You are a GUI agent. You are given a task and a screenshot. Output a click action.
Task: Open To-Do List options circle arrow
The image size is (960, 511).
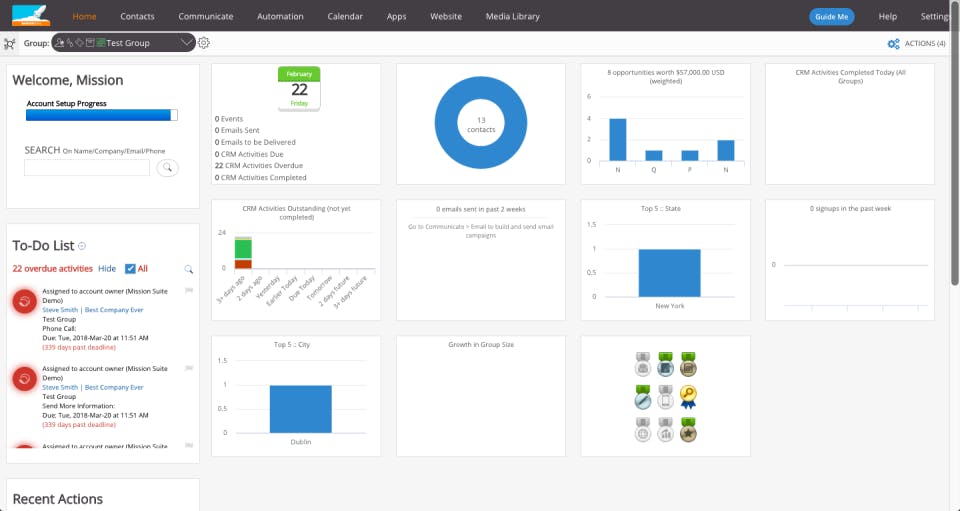click(x=82, y=246)
